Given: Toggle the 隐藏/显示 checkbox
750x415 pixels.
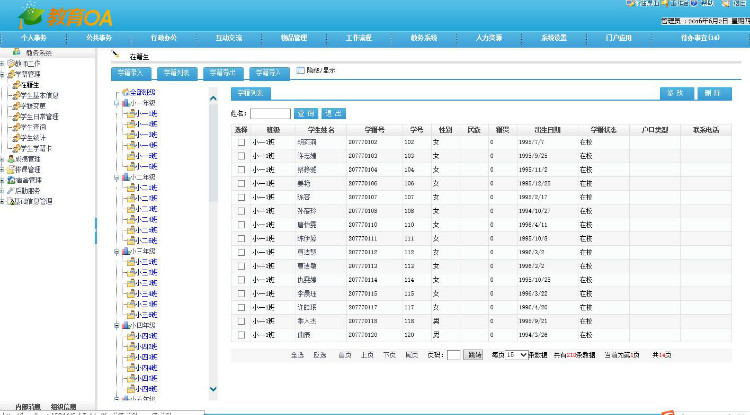Looking at the screenshot, I should 301,70.
